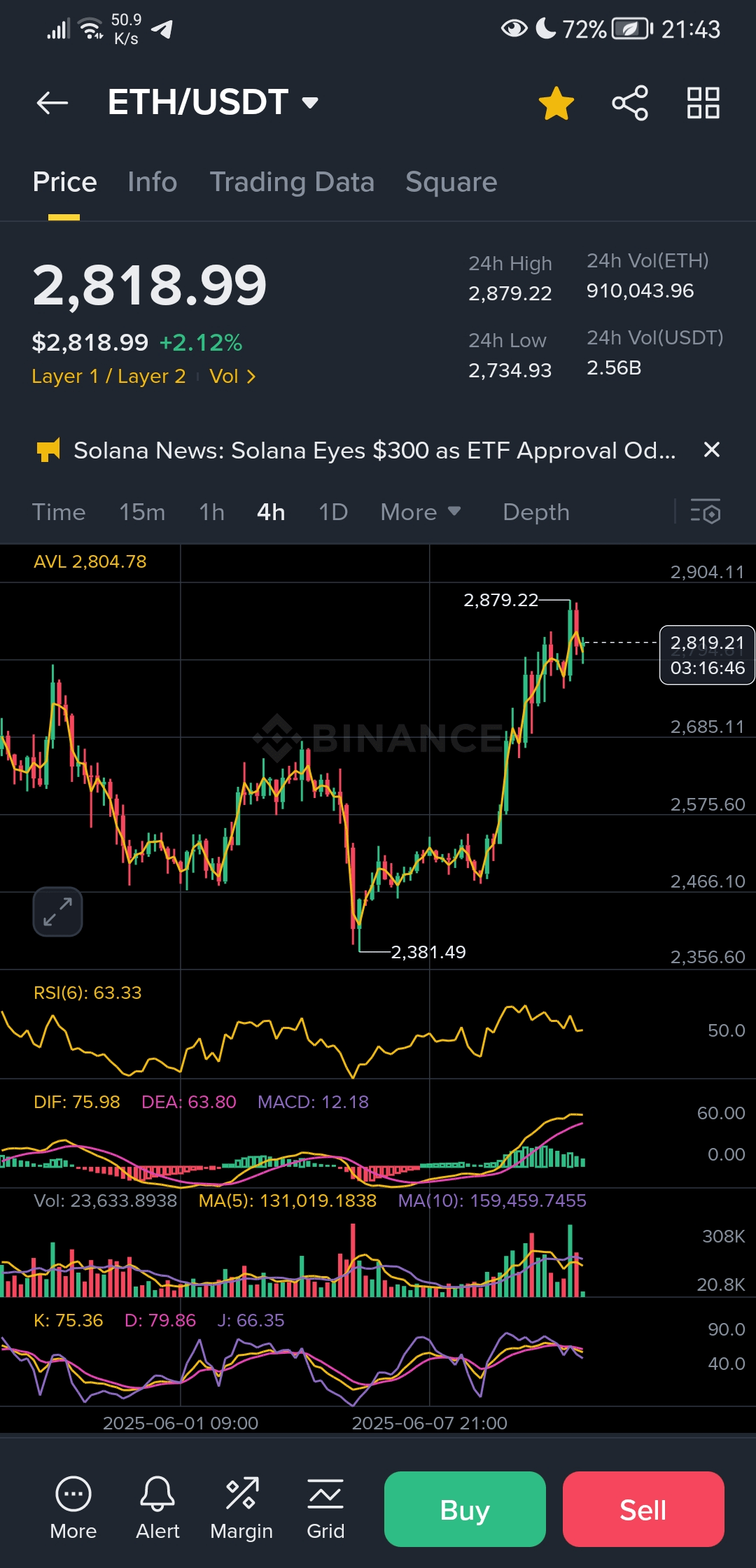This screenshot has height=1568, width=756.
Task: Open the chart indicator settings icon
Action: pyautogui.click(x=705, y=512)
